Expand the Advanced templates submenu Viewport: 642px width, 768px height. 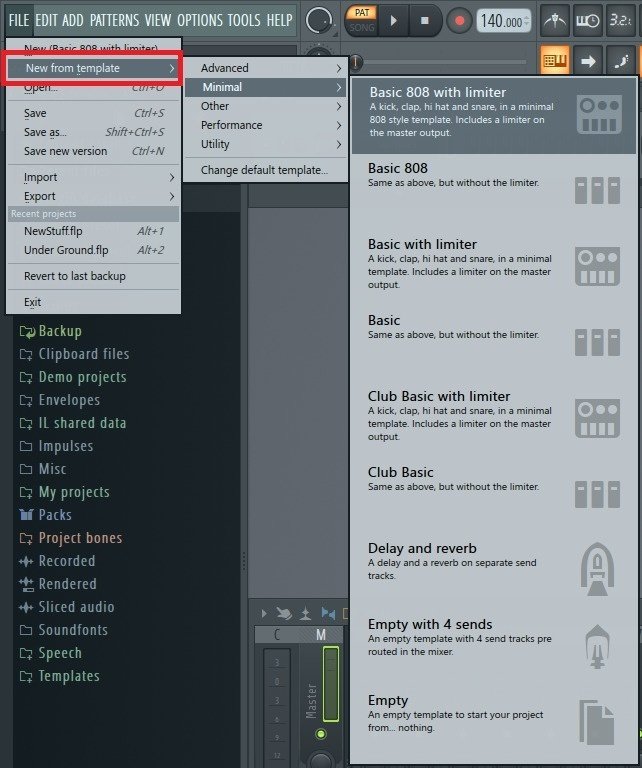[265, 68]
